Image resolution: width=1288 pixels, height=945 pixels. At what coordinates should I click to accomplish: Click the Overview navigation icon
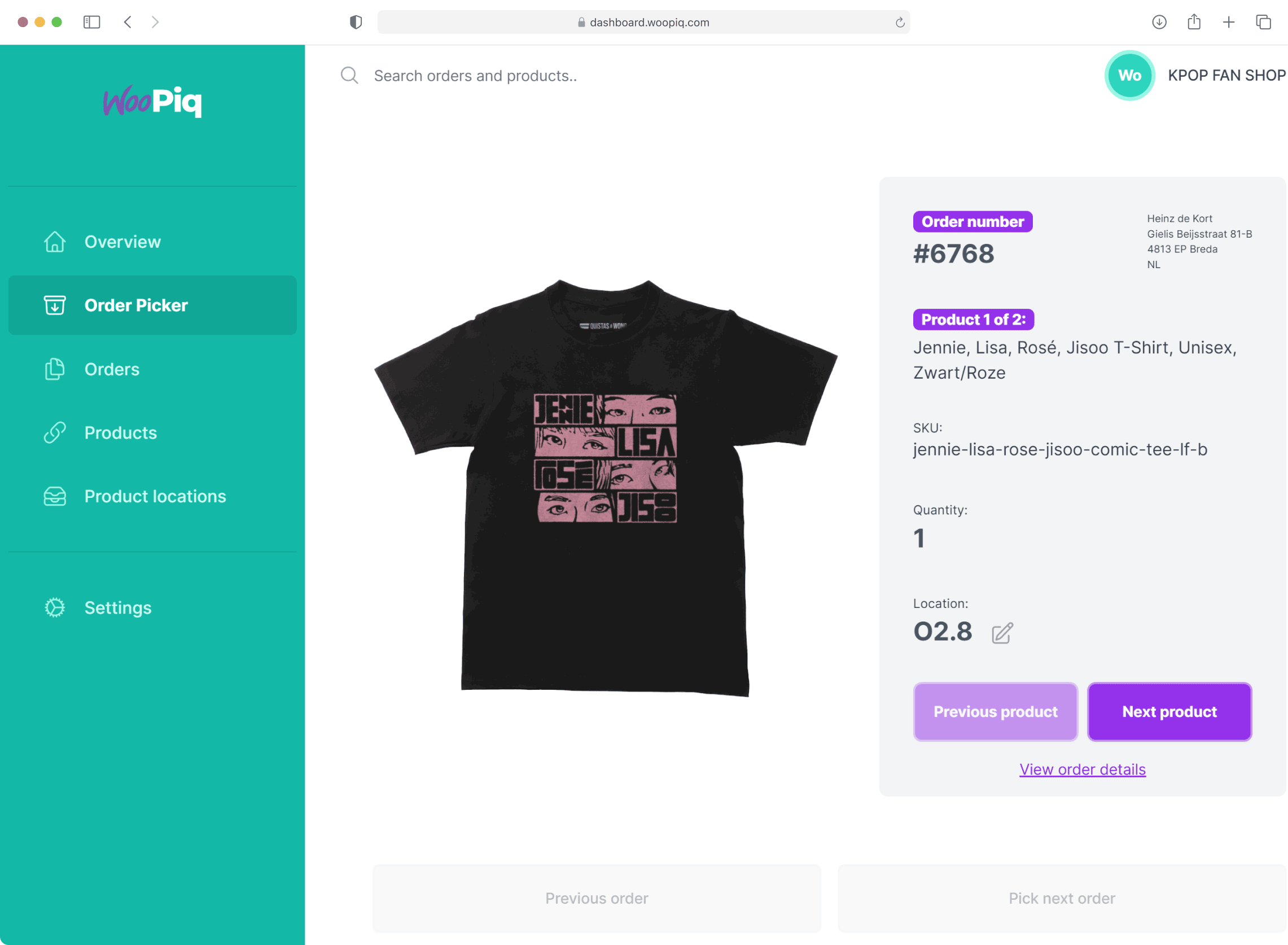(x=55, y=241)
